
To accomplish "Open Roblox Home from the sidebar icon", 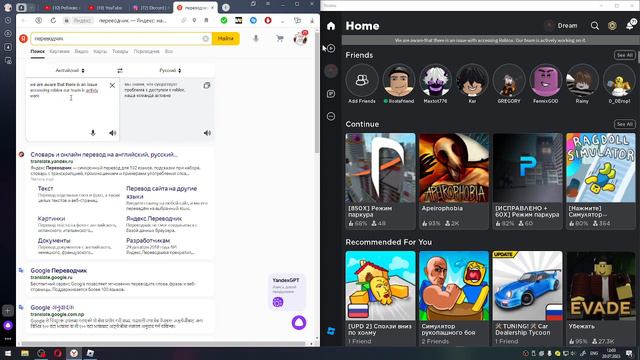I will point(331,26).
